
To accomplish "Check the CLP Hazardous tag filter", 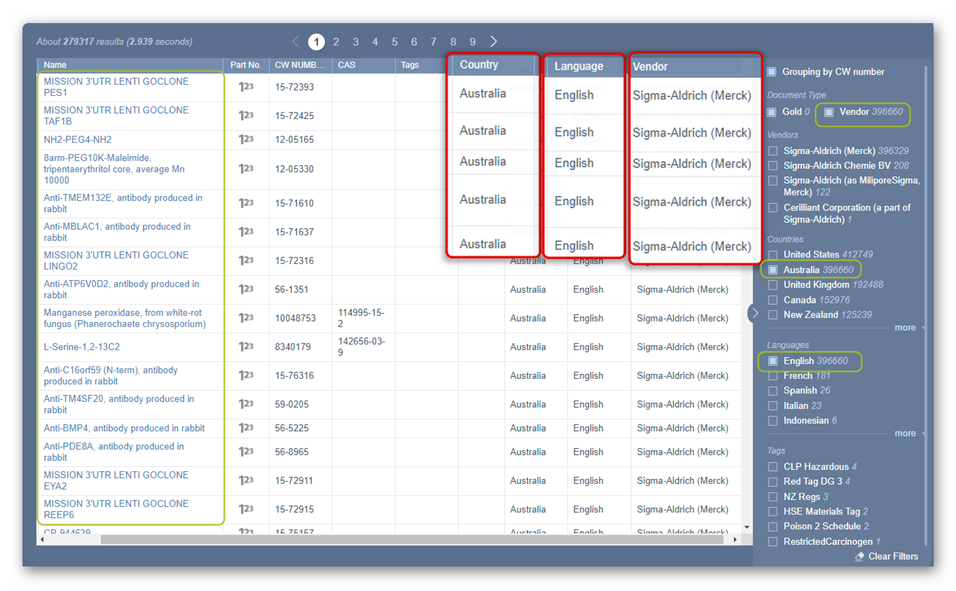I will (x=773, y=467).
